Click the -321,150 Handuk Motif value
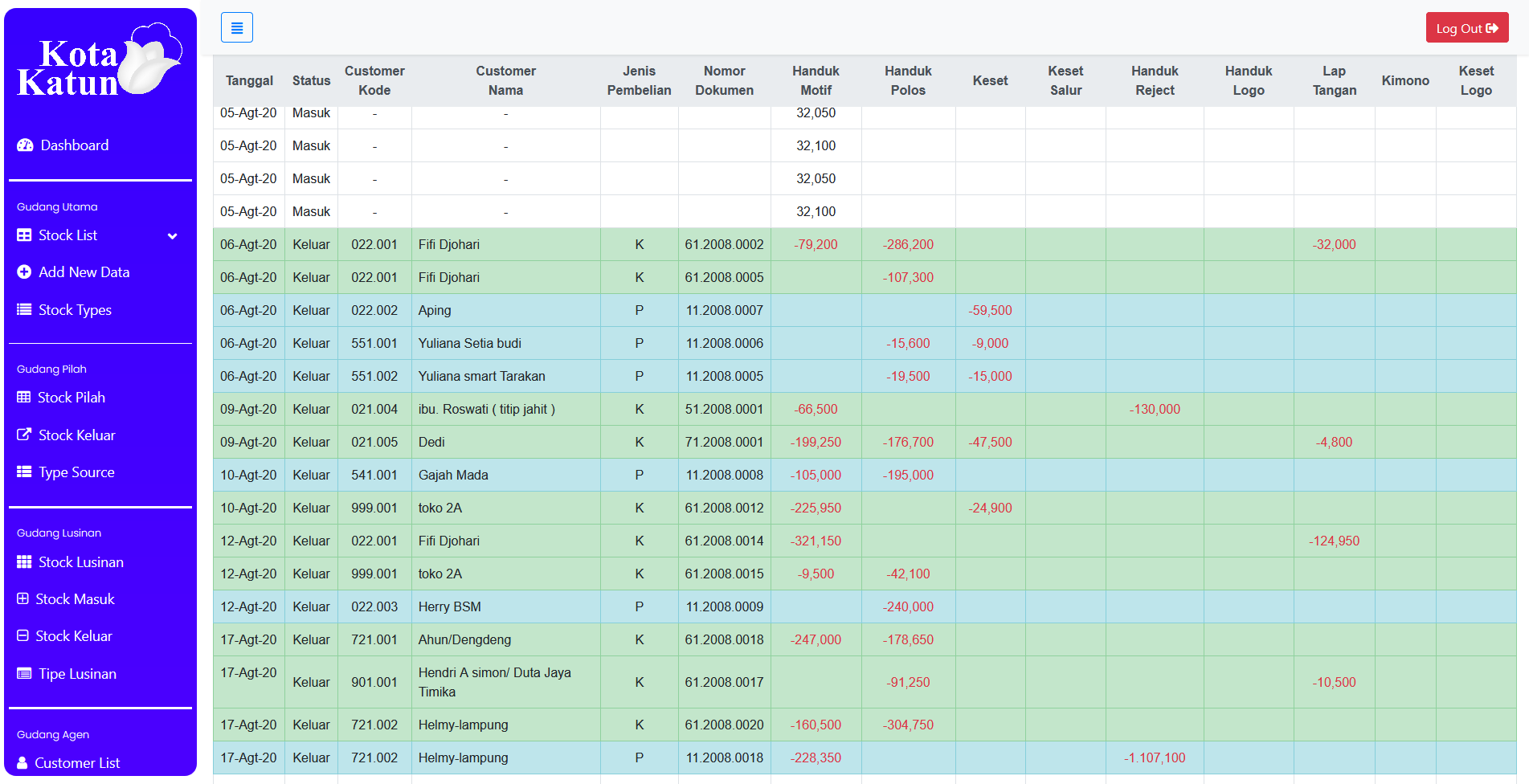The width and height of the screenshot is (1529, 784). [816, 541]
